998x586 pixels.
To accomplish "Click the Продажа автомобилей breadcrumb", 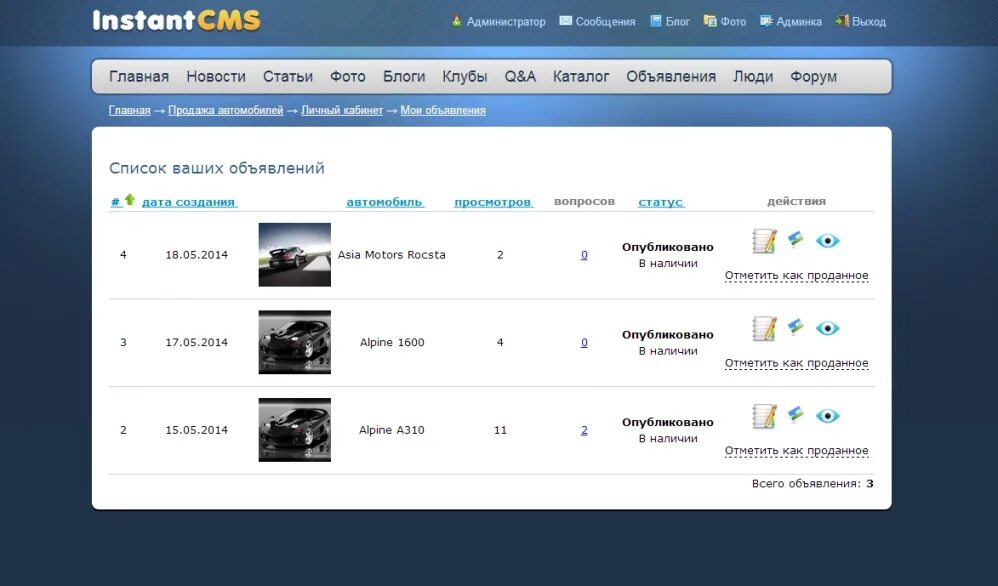I will [x=225, y=110].
